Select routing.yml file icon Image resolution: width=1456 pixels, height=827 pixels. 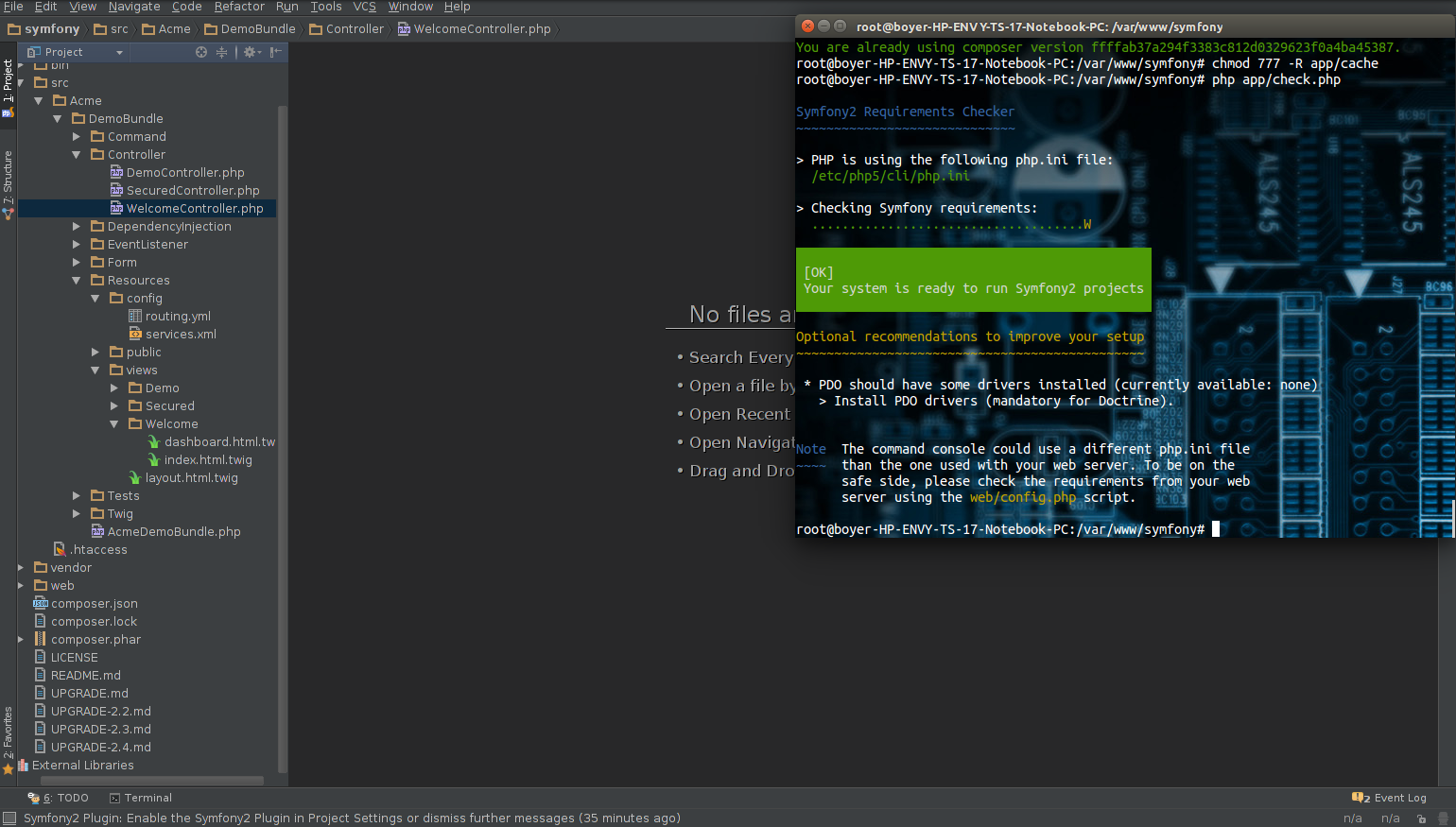(135, 316)
